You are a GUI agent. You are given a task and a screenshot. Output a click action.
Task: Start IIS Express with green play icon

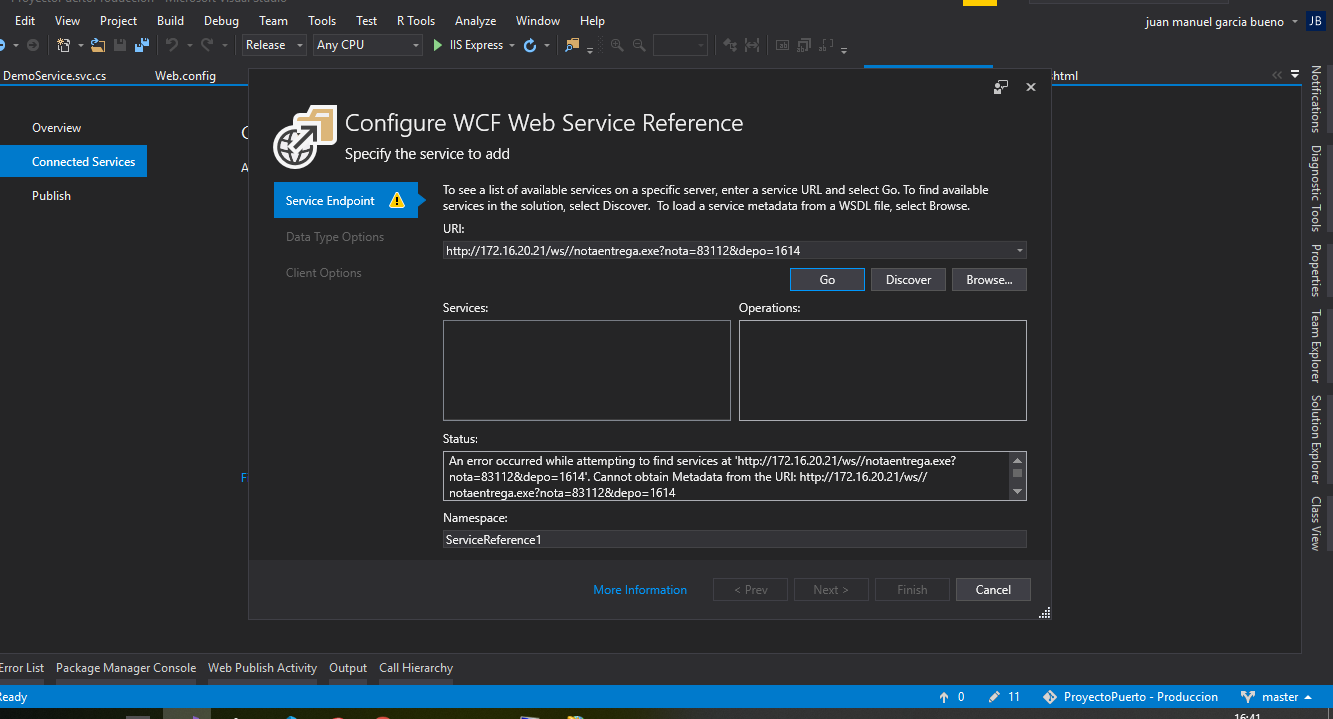tap(438, 45)
